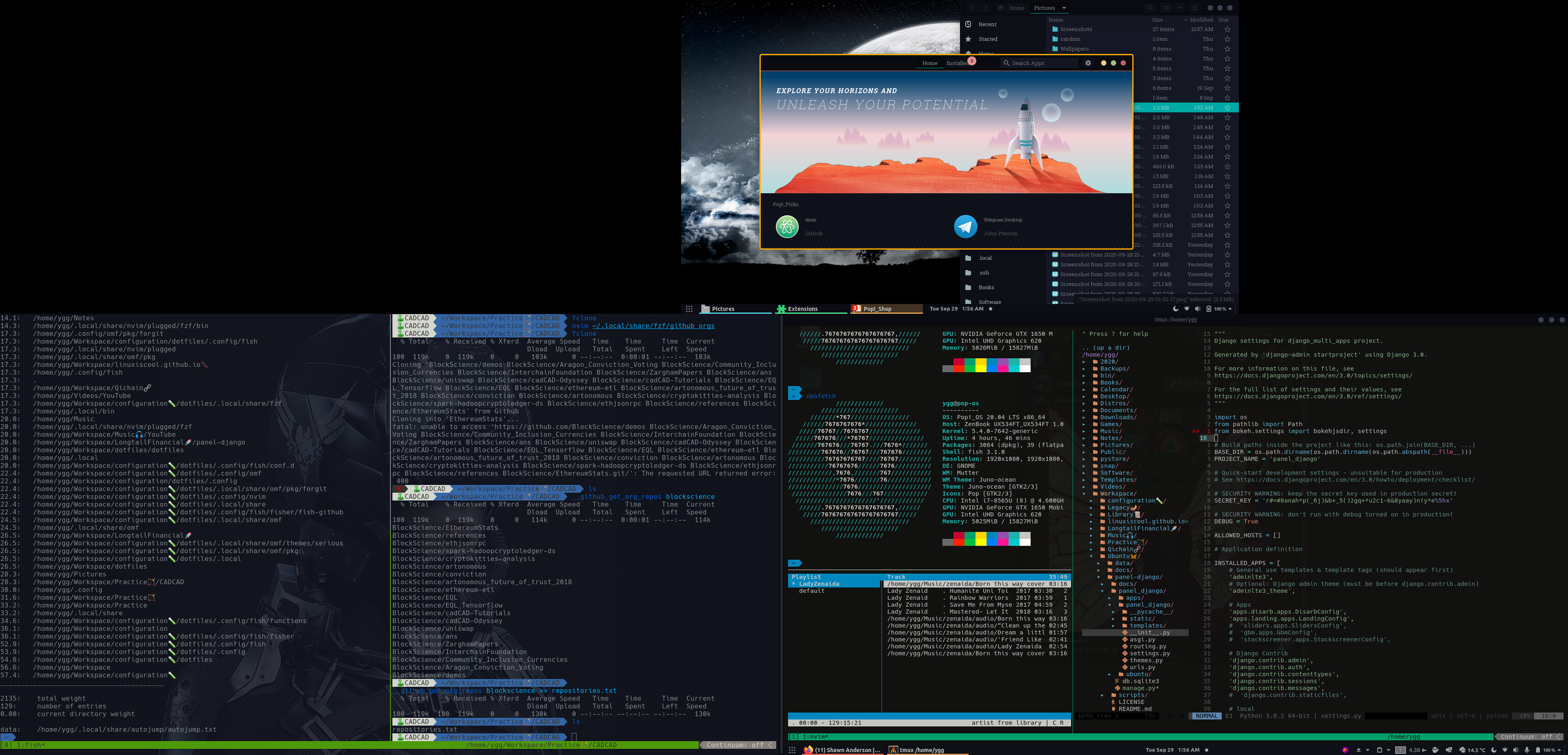Toggle the night light moon icon in upper panel
Viewport: 1568px width, 755px height.
(x=1176, y=309)
